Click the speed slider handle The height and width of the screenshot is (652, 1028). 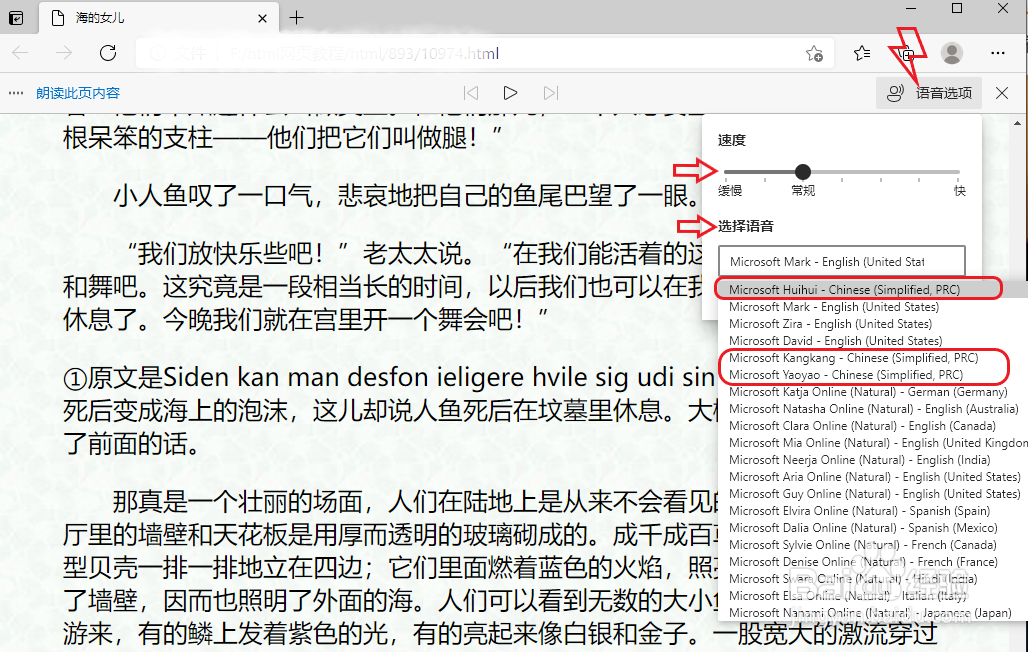[x=802, y=172]
